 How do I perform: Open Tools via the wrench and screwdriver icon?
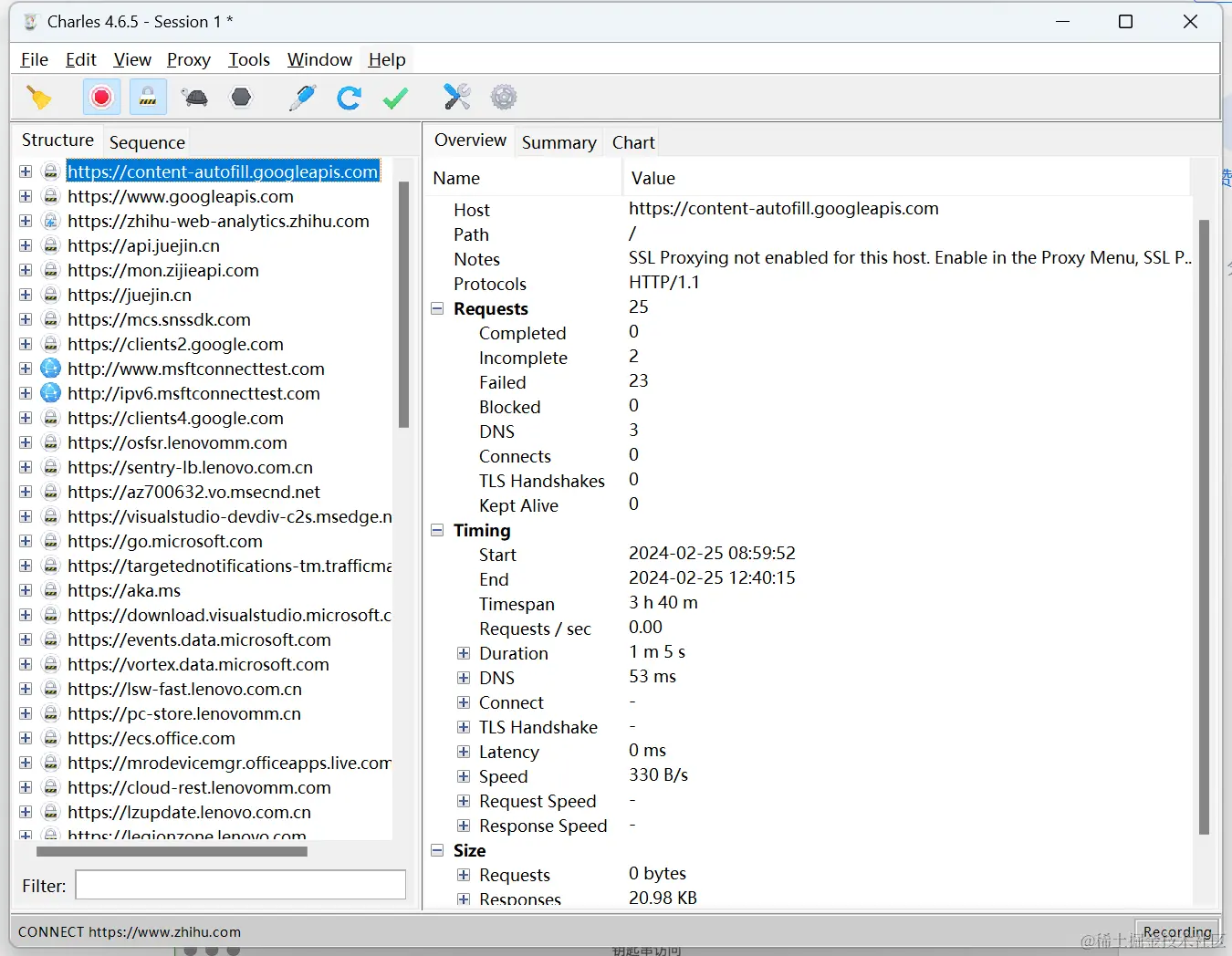point(456,97)
